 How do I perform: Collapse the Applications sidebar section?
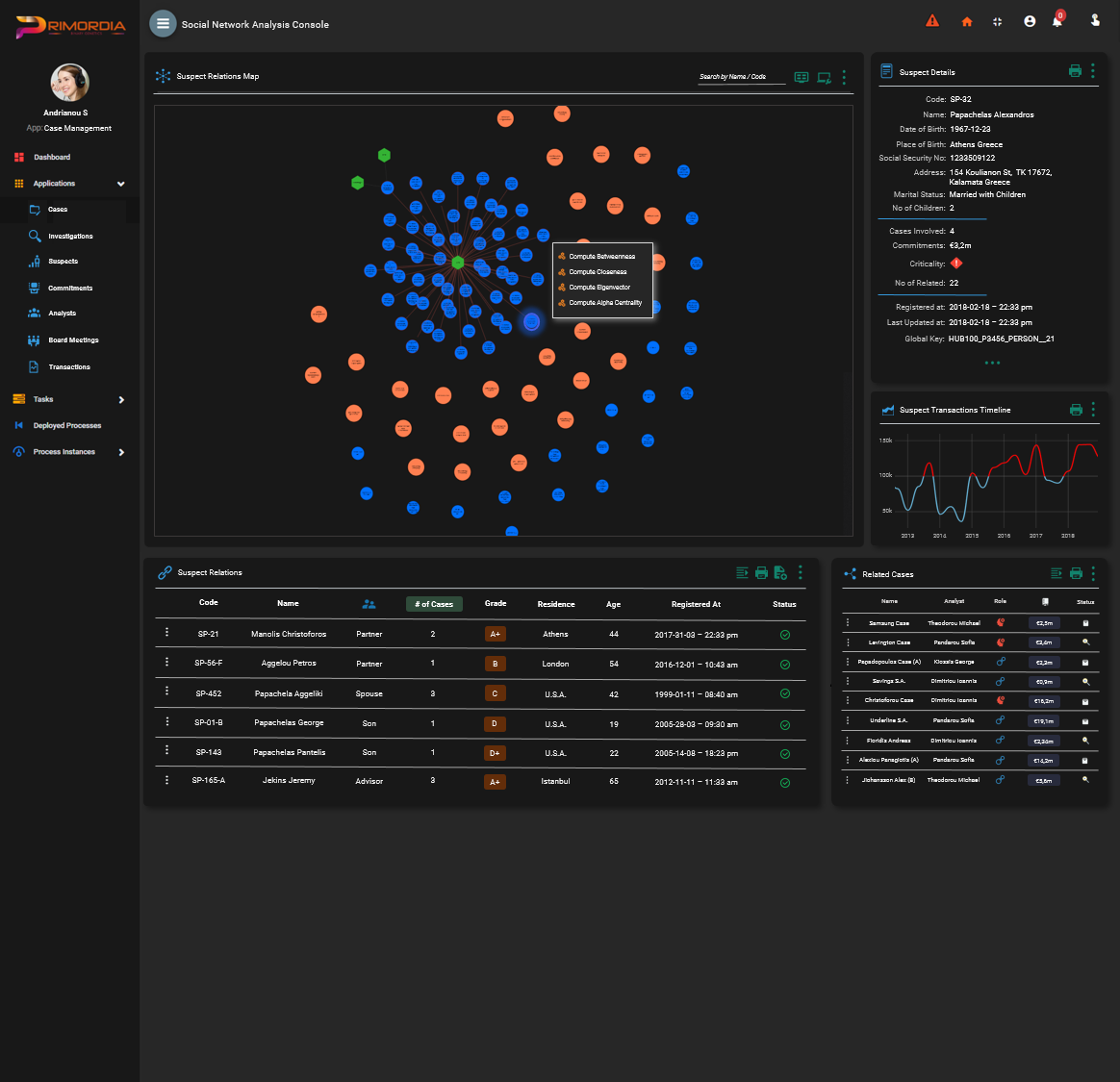click(x=120, y=184)
